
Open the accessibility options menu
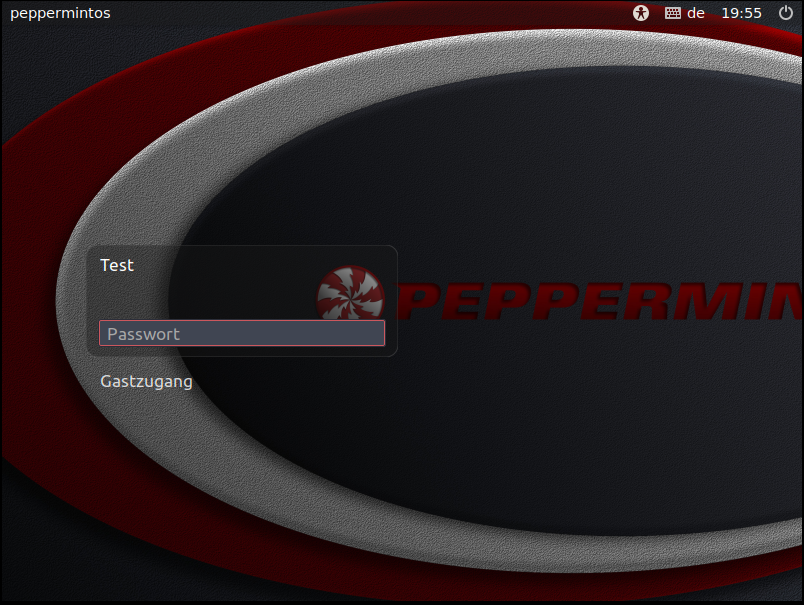pos(641,13)
